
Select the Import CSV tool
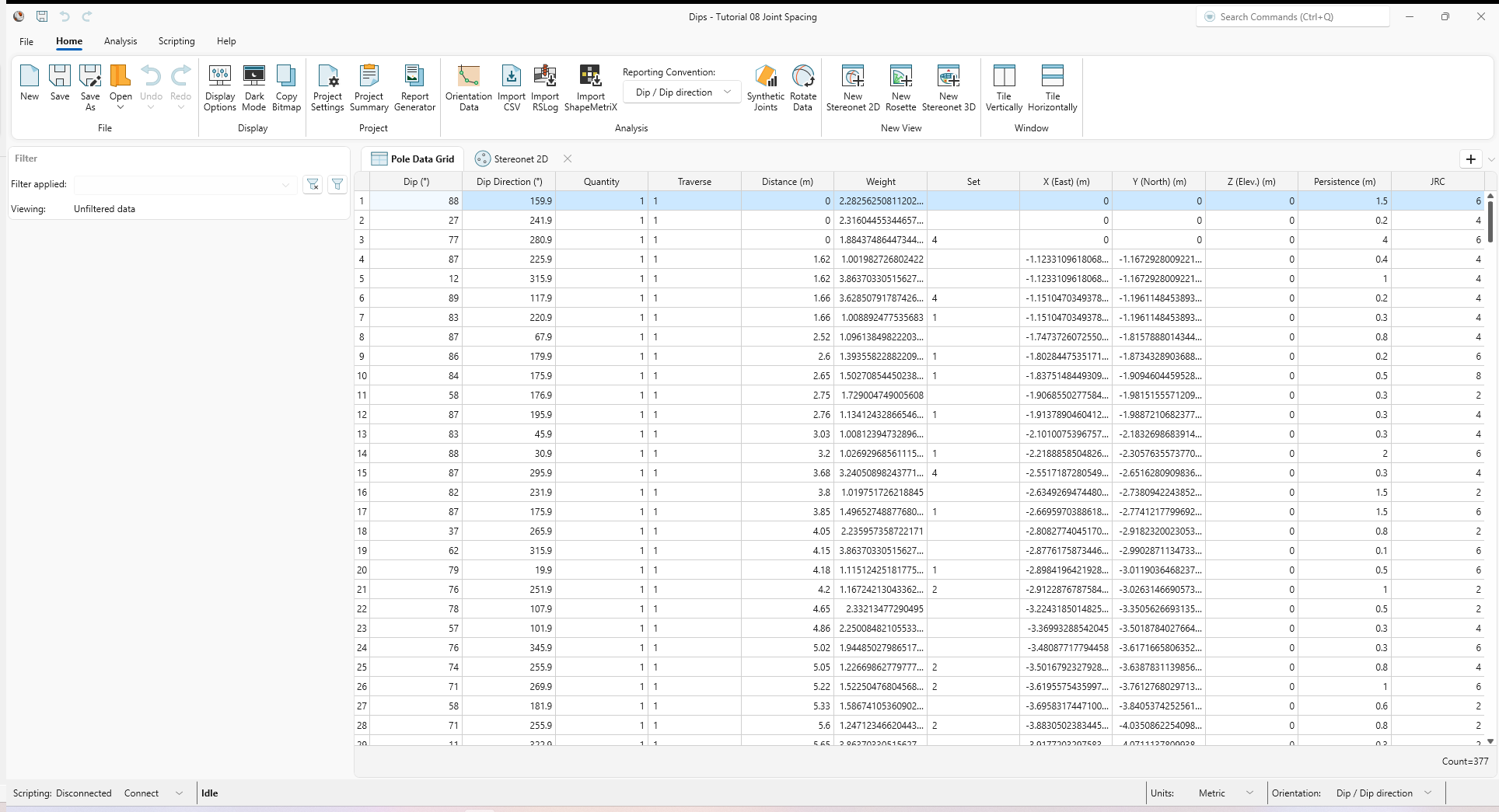(x=511, y=85)
